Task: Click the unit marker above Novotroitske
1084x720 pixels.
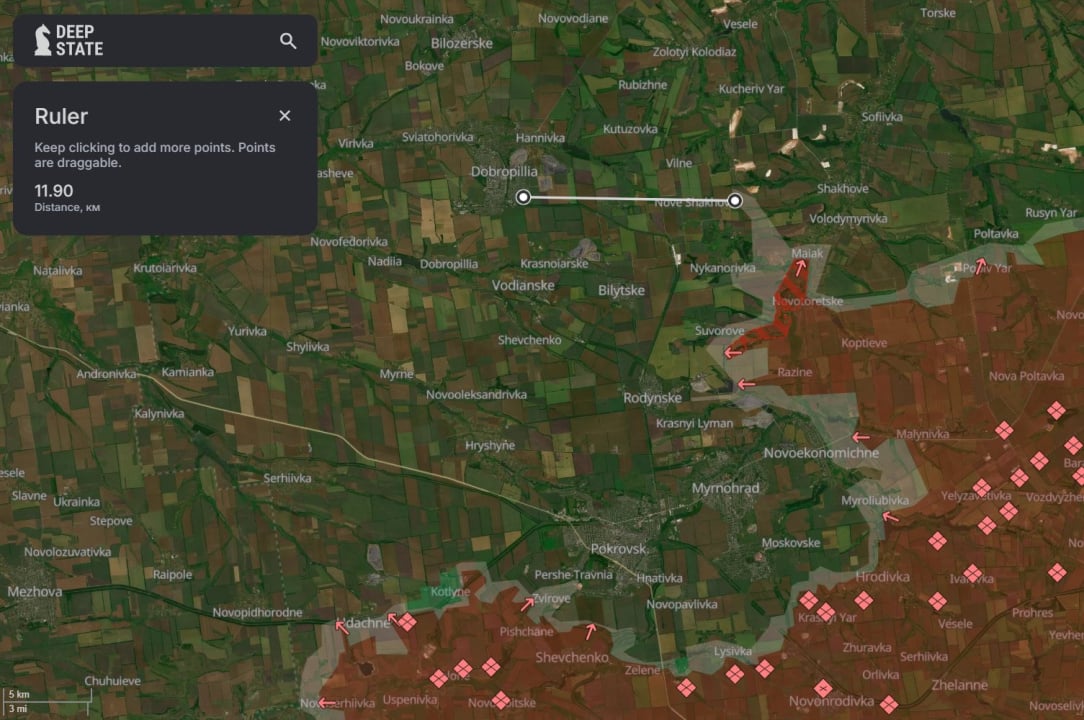Action: pyautogui.click(x=501, y=699)
